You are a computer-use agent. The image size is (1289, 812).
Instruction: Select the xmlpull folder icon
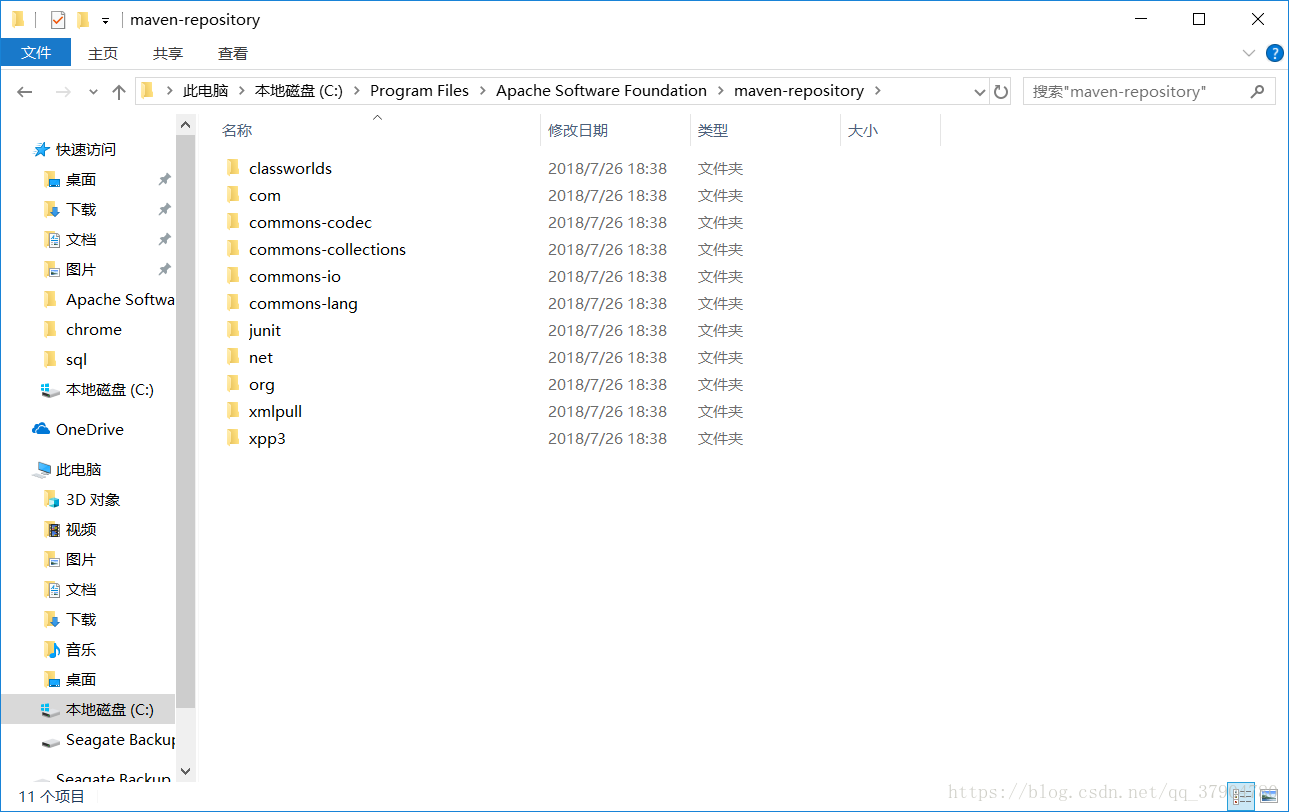point(233,411)
